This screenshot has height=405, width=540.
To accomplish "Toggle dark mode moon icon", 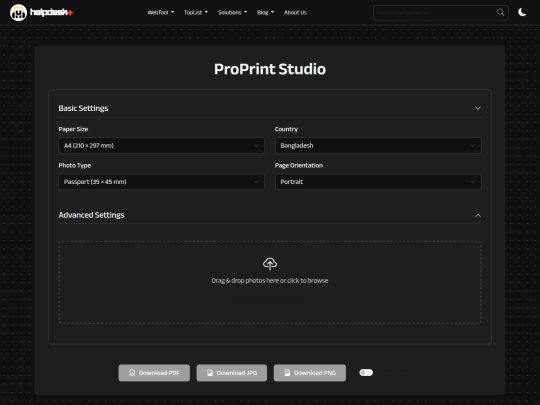I will click(522, 12).
